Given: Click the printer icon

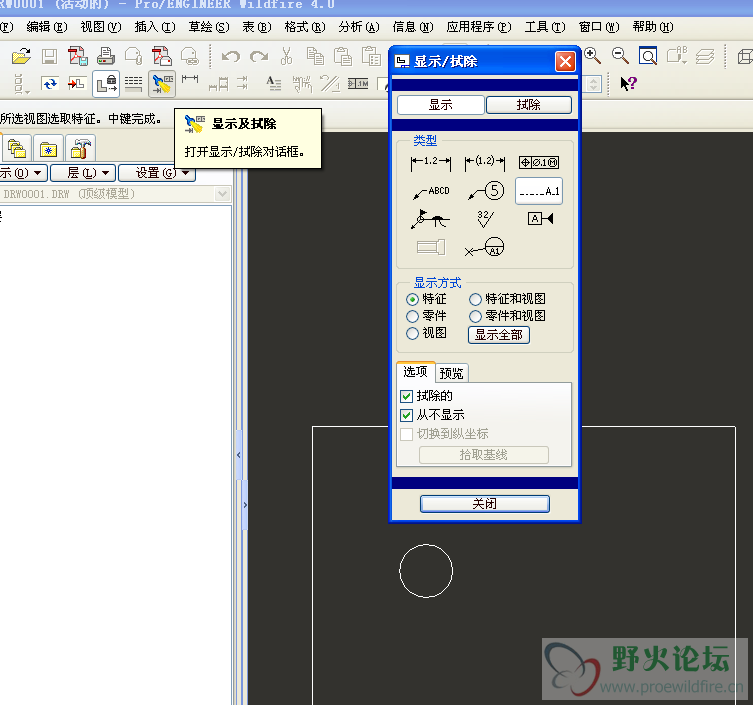Looking at the screenshot, I should click(x=106, y=57).
